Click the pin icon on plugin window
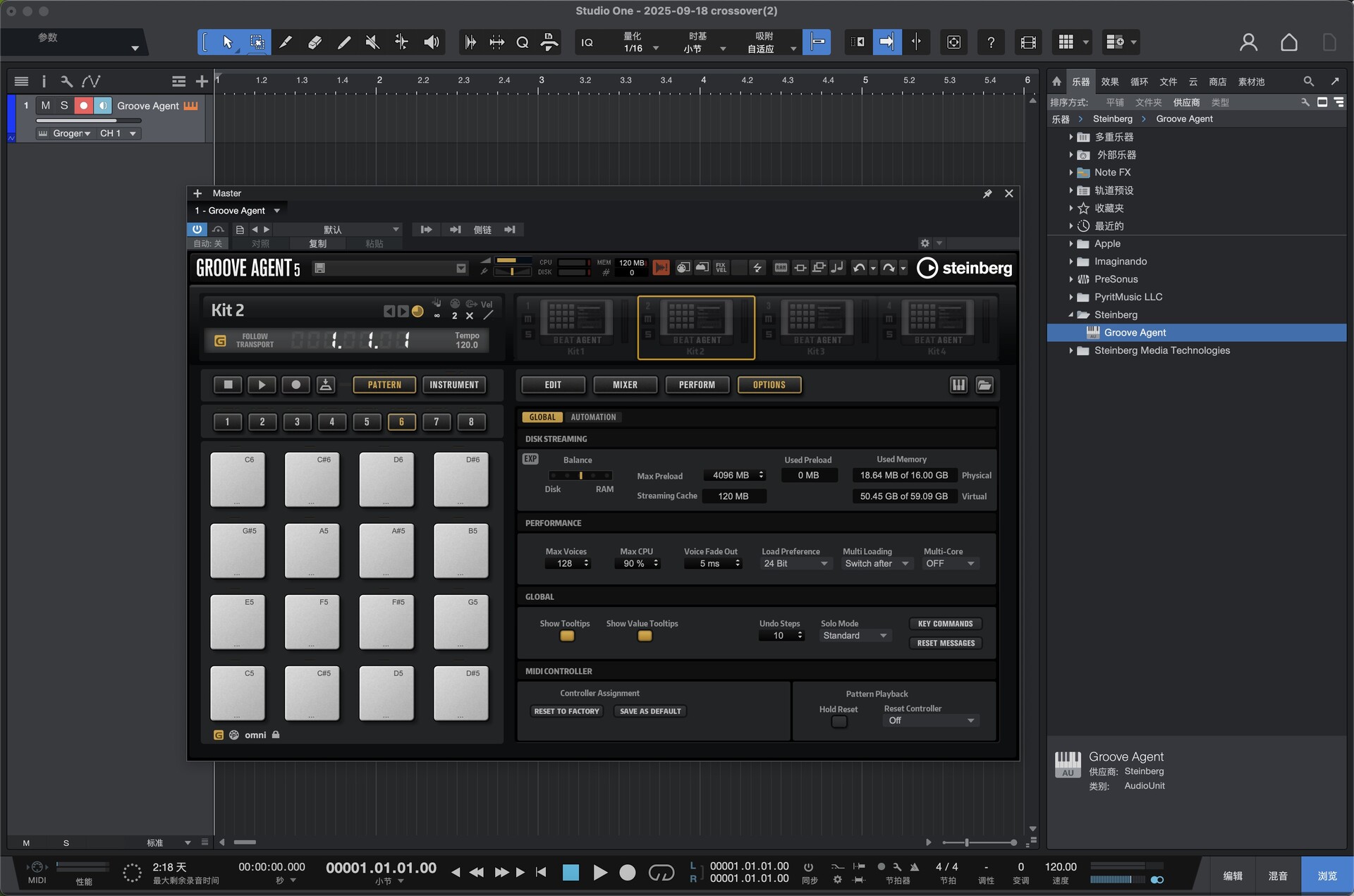The width and height of the screenshot is (1354, 896). point(987,193)
